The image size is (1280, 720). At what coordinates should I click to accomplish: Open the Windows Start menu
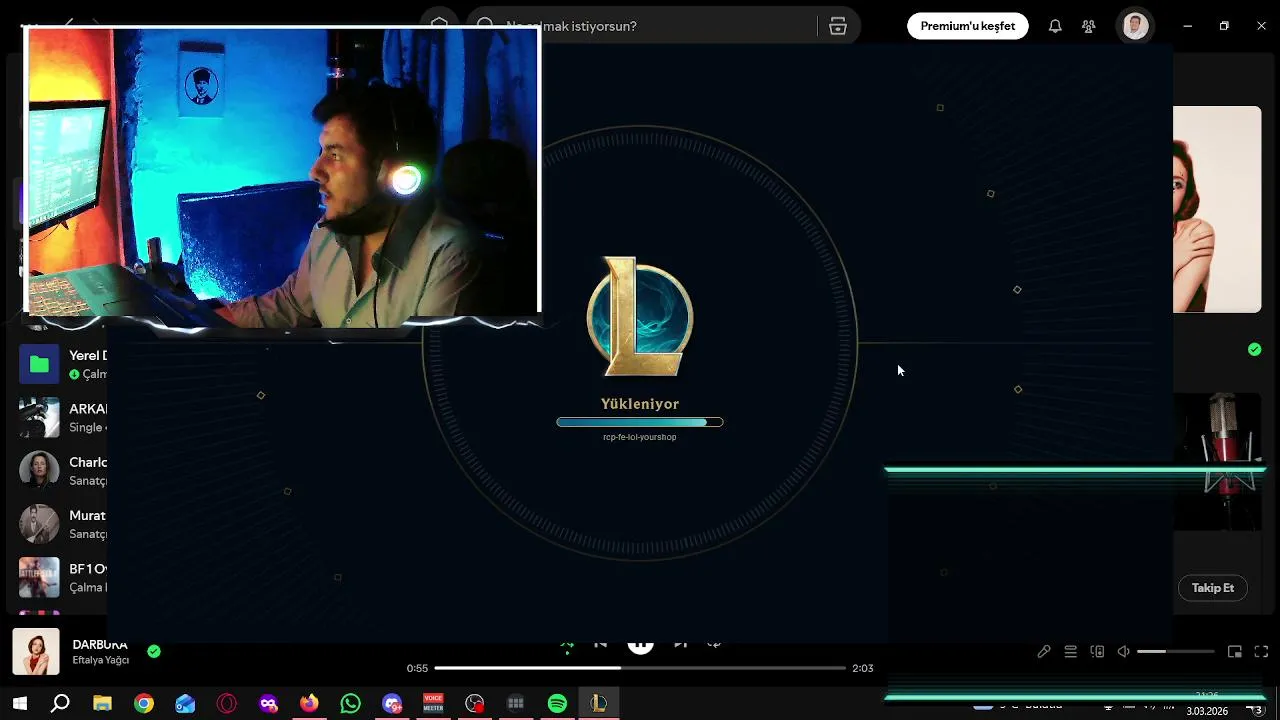19,704
